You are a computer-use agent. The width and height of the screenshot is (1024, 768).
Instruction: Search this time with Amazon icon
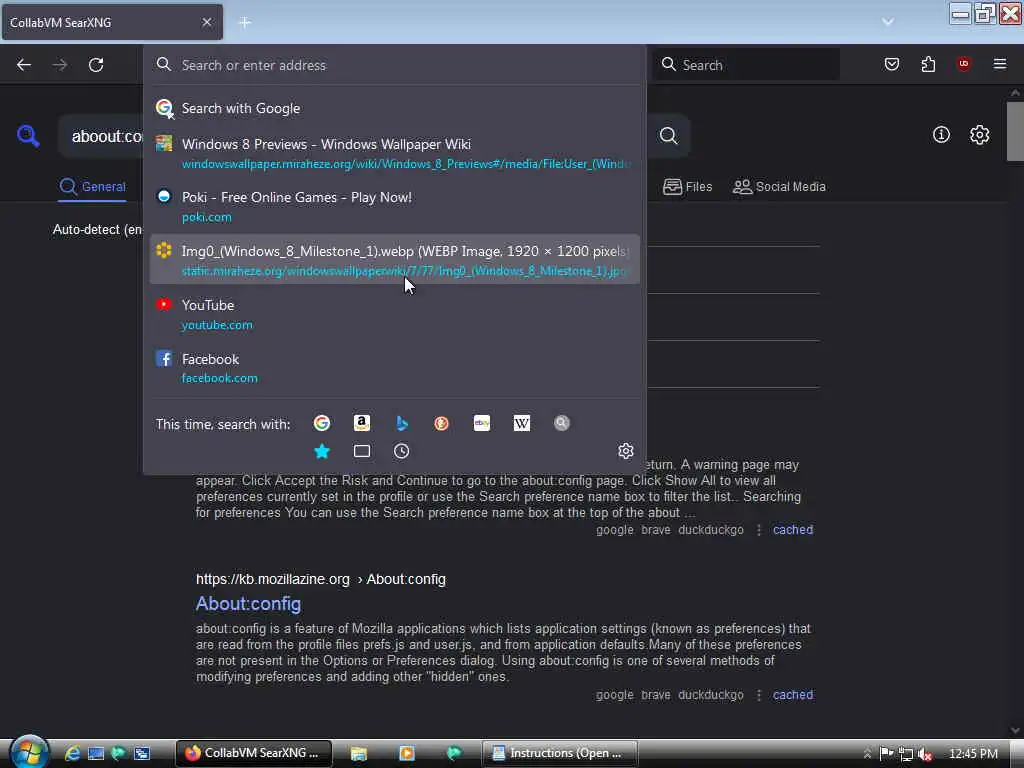click(x=362, y=423)
